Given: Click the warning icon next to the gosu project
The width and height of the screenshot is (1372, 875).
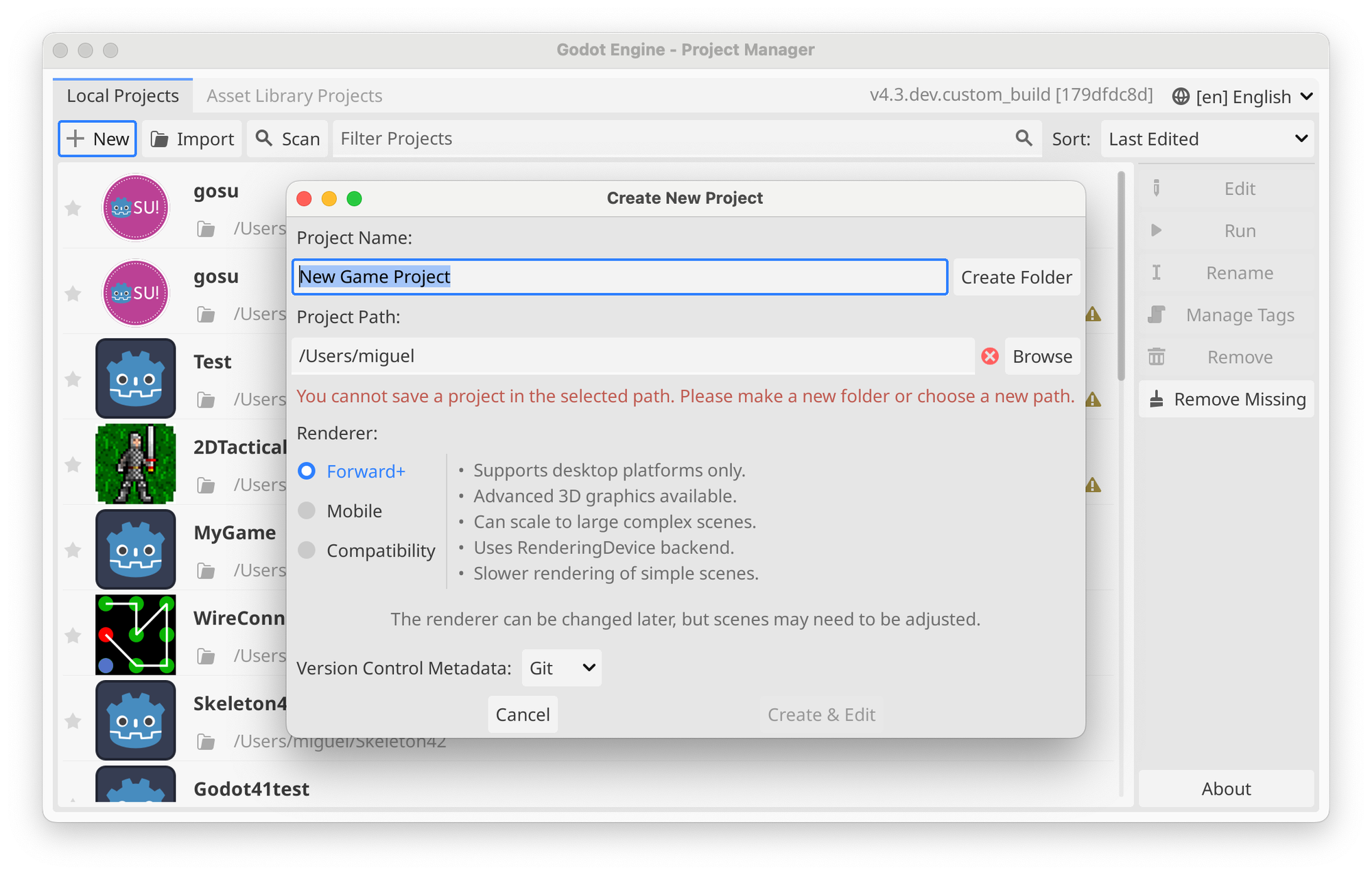Looking at the screenshot, I should (x=1093, y=314).
